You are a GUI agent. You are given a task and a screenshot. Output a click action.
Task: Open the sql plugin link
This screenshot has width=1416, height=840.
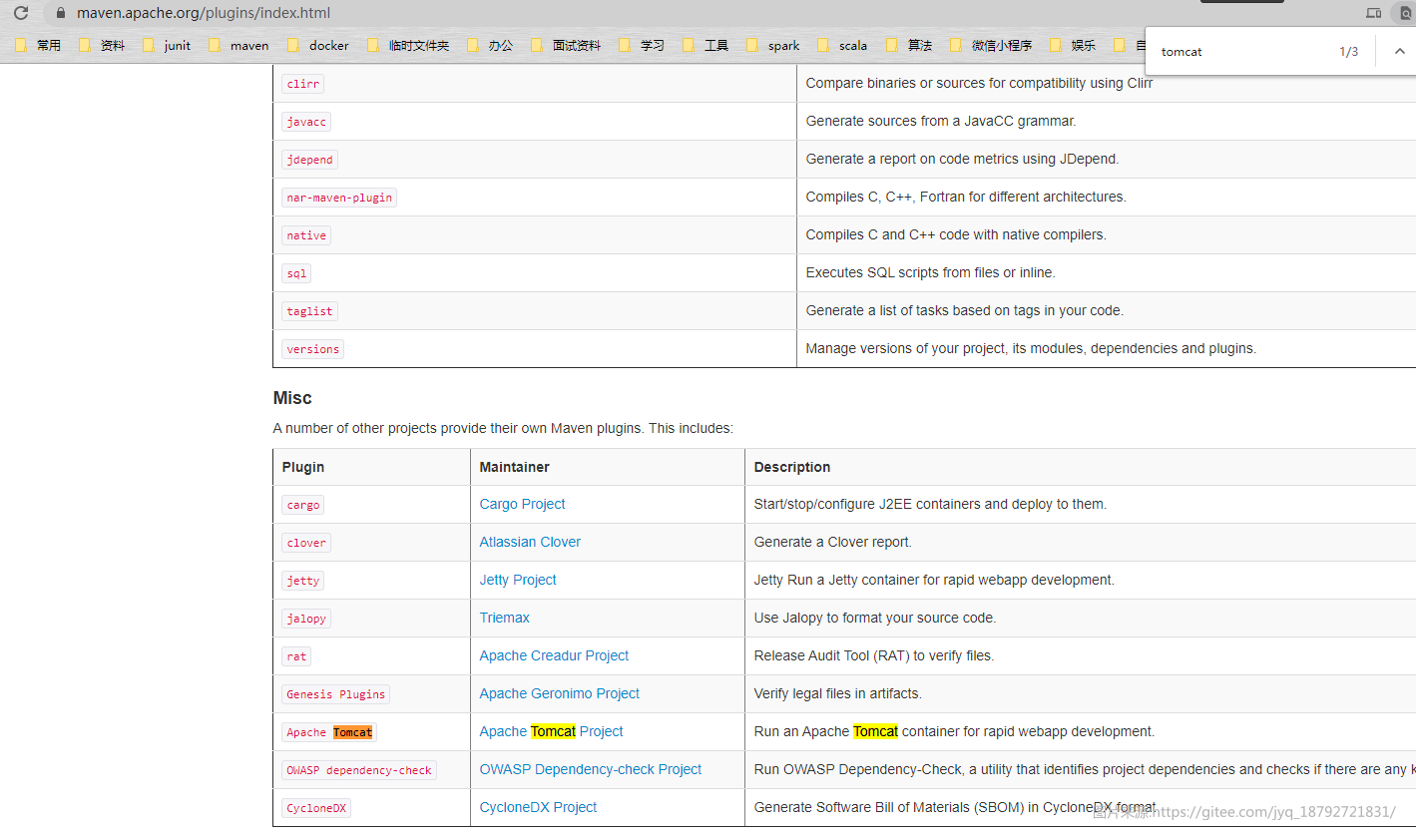[296, 273]
